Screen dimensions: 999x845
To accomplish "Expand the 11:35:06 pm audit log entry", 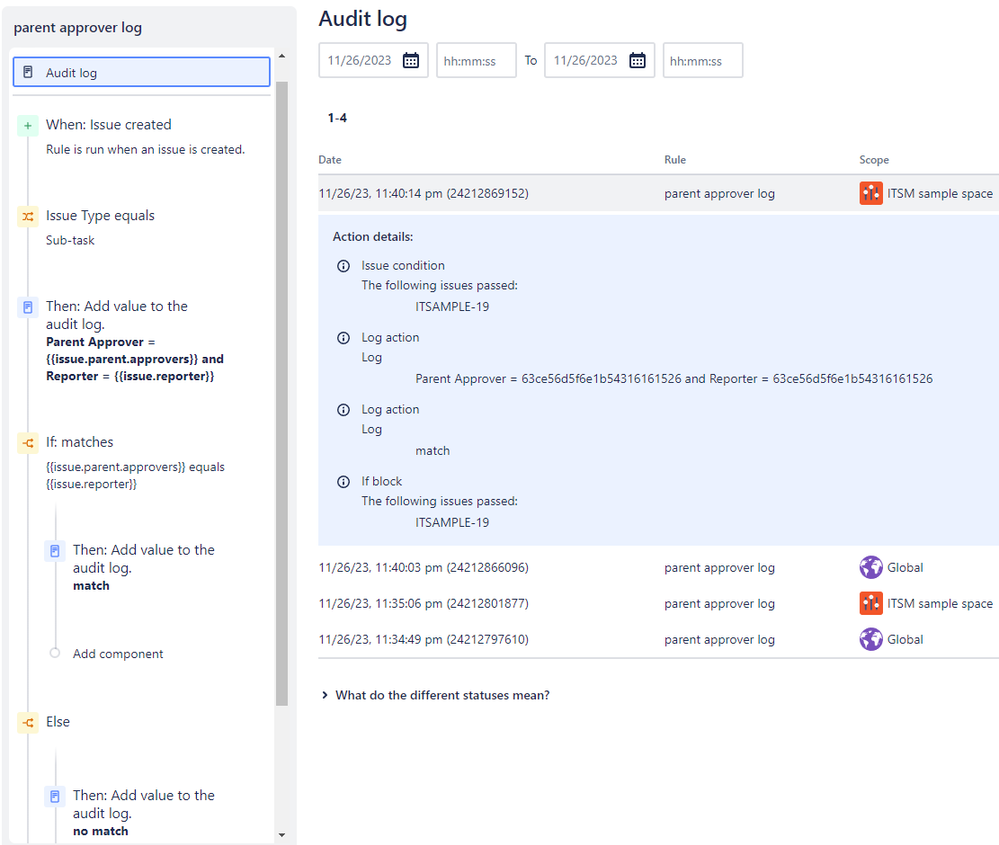I will click(658, 603).
